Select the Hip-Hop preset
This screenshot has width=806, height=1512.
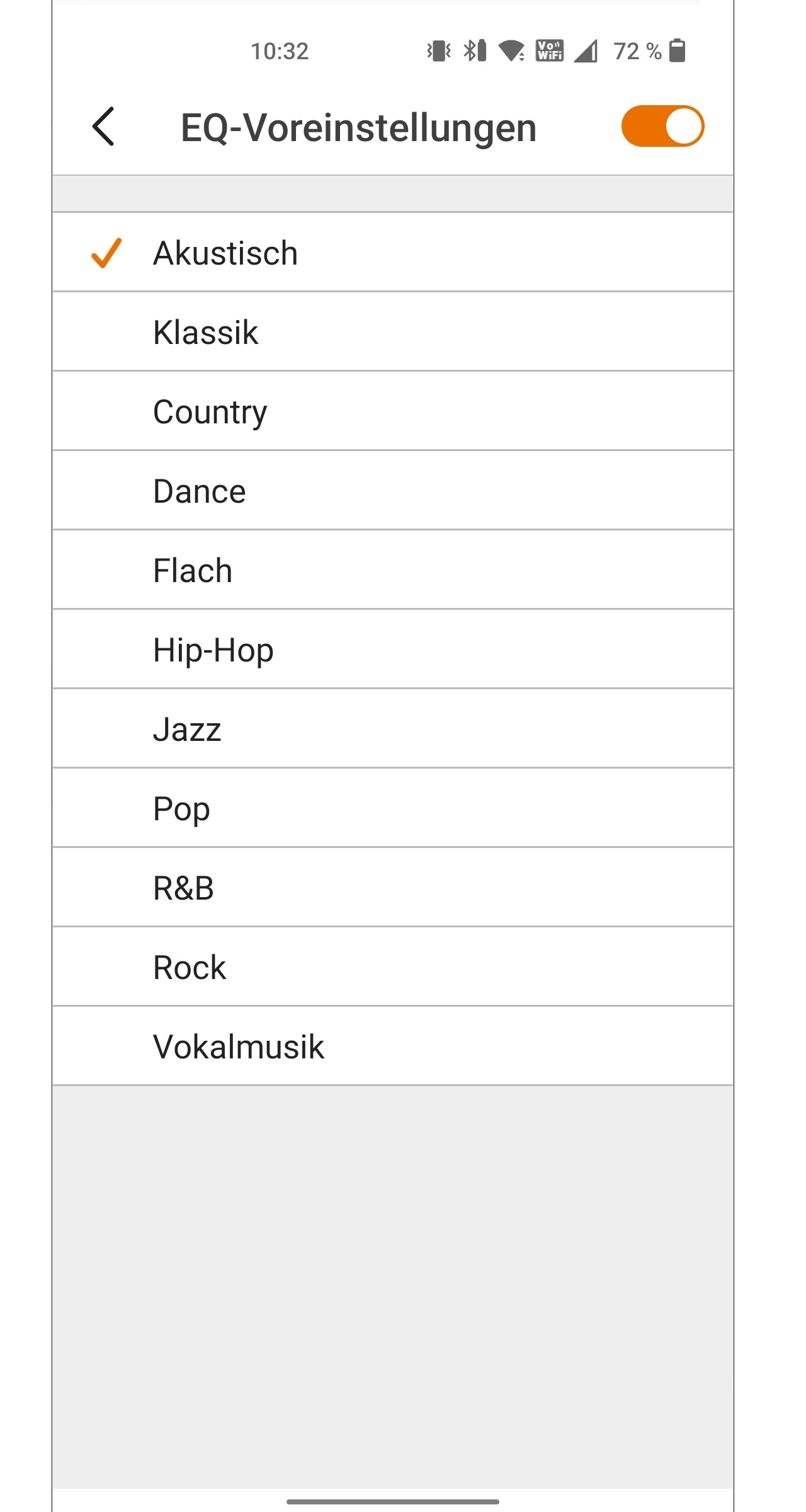click(x=393, y=650)
